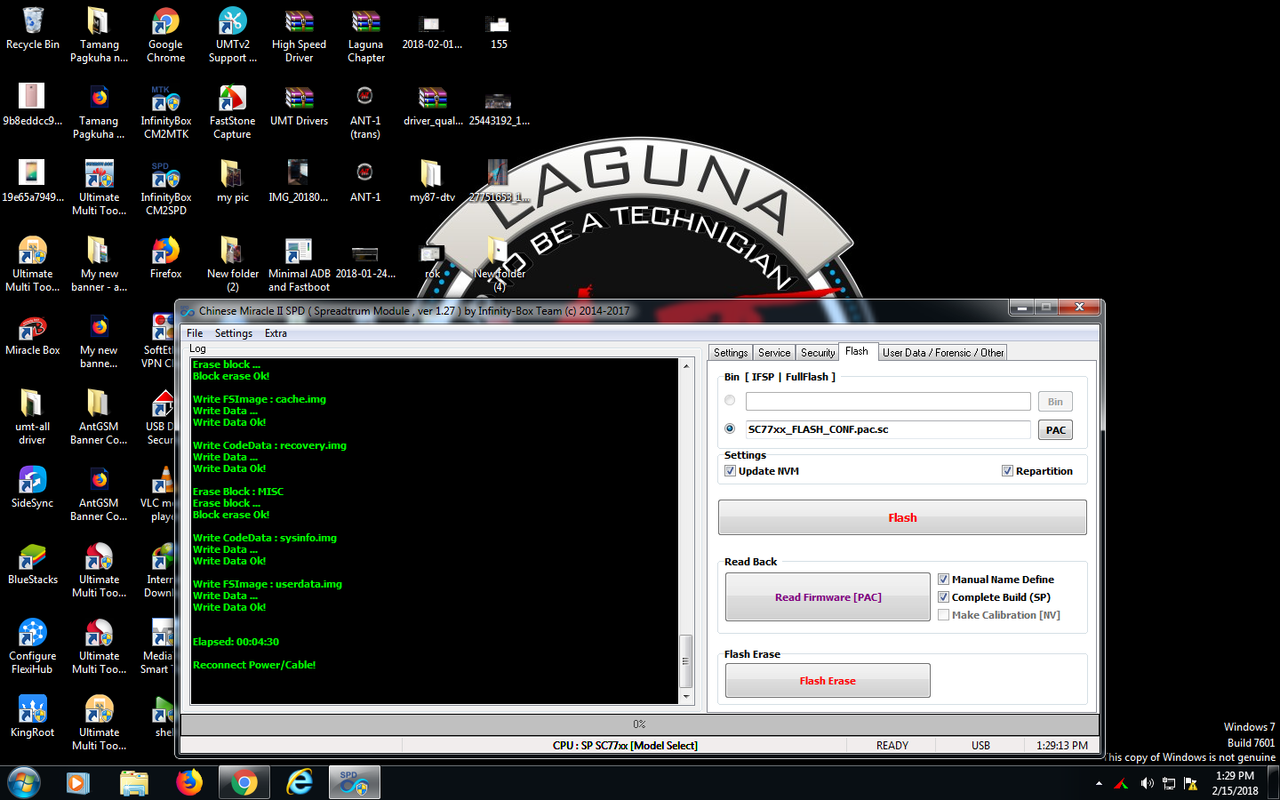Image resolution: width=1280 pixels, height=800 pixels.
Task: Open InfinityBox CM2SPD desktop shortcut
Action: click(x=165, y=189)
